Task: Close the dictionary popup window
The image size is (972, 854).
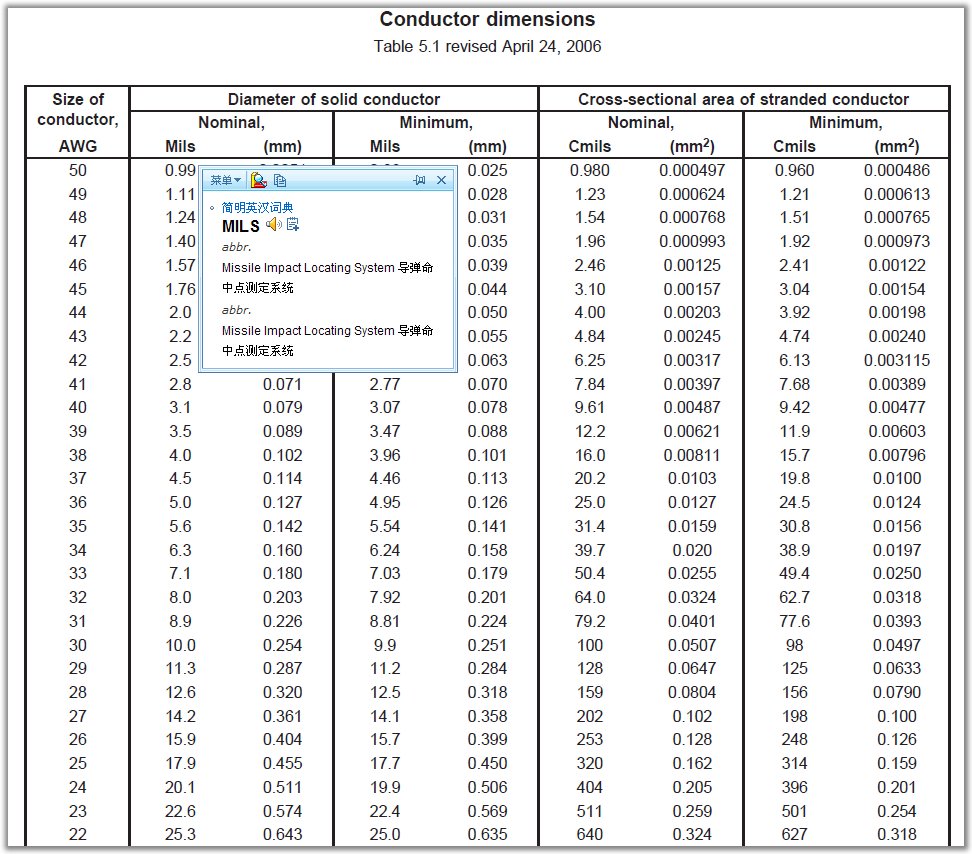Action: 442,180
